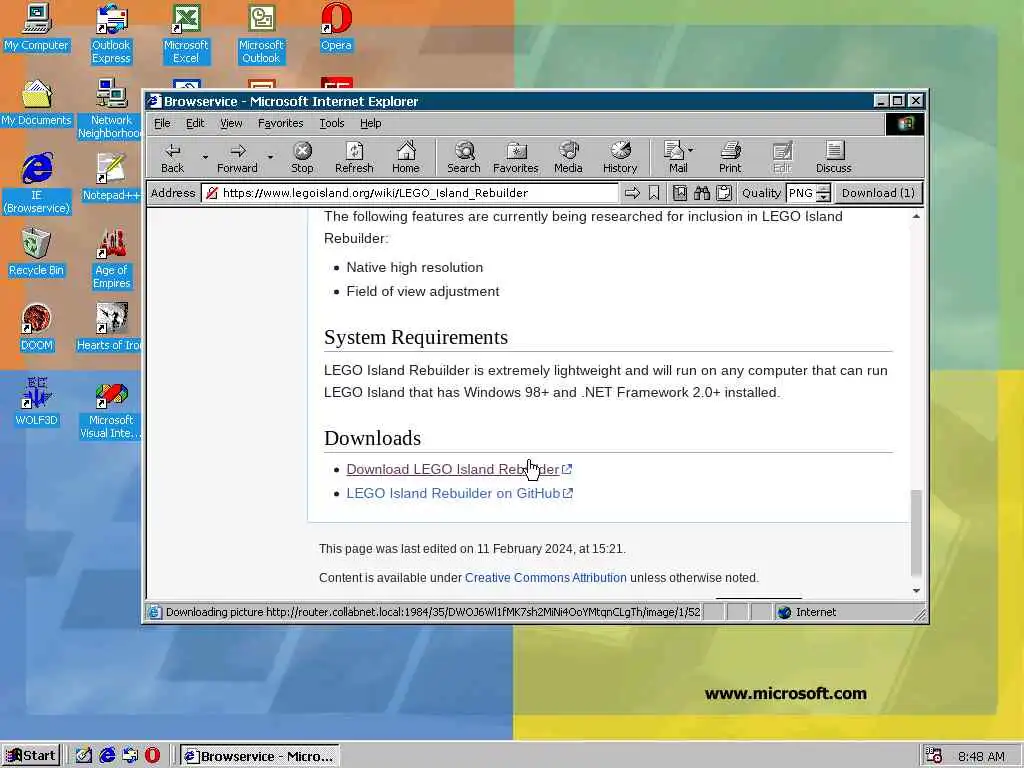Image resolution: width=1024 pixels, height=768 pixels.
Task: Launch Internet Explorer from quick launch
Action: (106, 756)
